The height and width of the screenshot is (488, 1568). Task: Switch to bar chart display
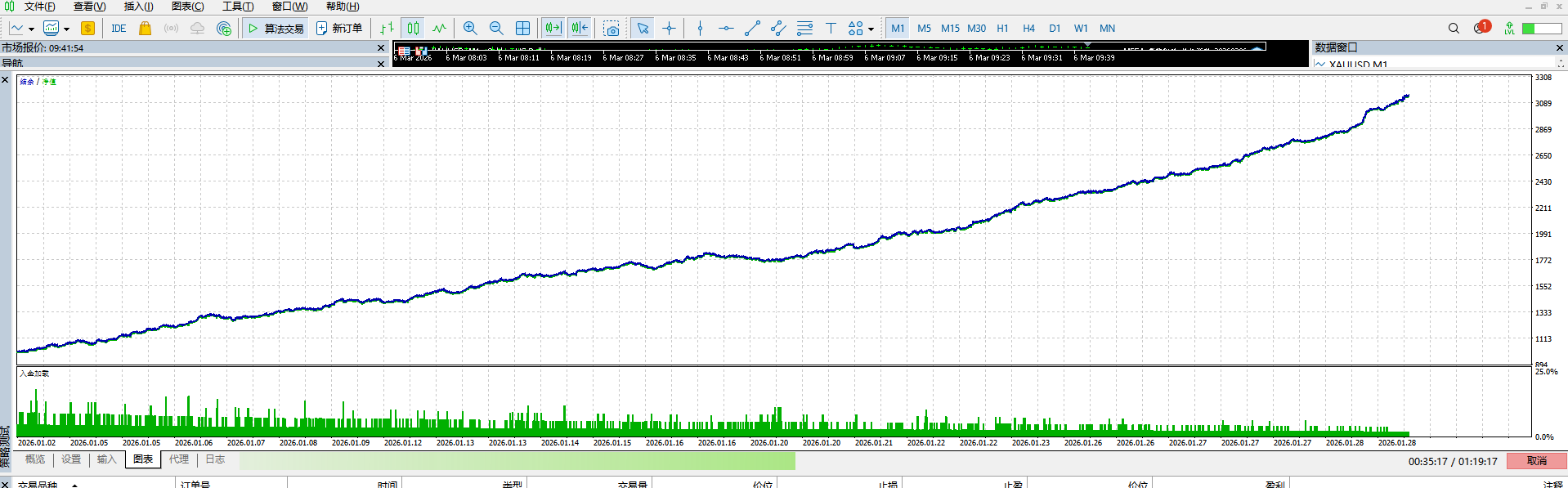point(387,29)
